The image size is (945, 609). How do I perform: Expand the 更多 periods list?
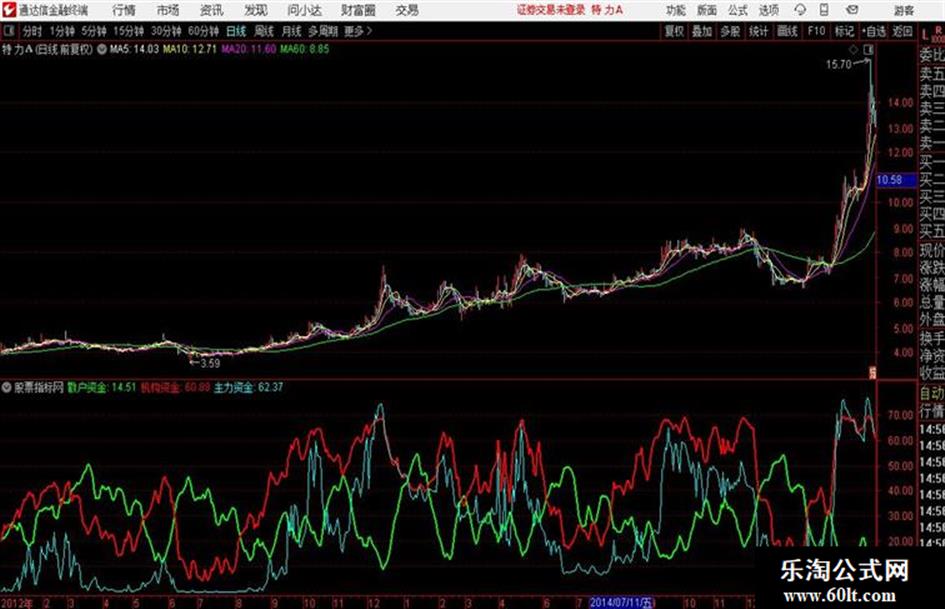[x=358, y=31]
